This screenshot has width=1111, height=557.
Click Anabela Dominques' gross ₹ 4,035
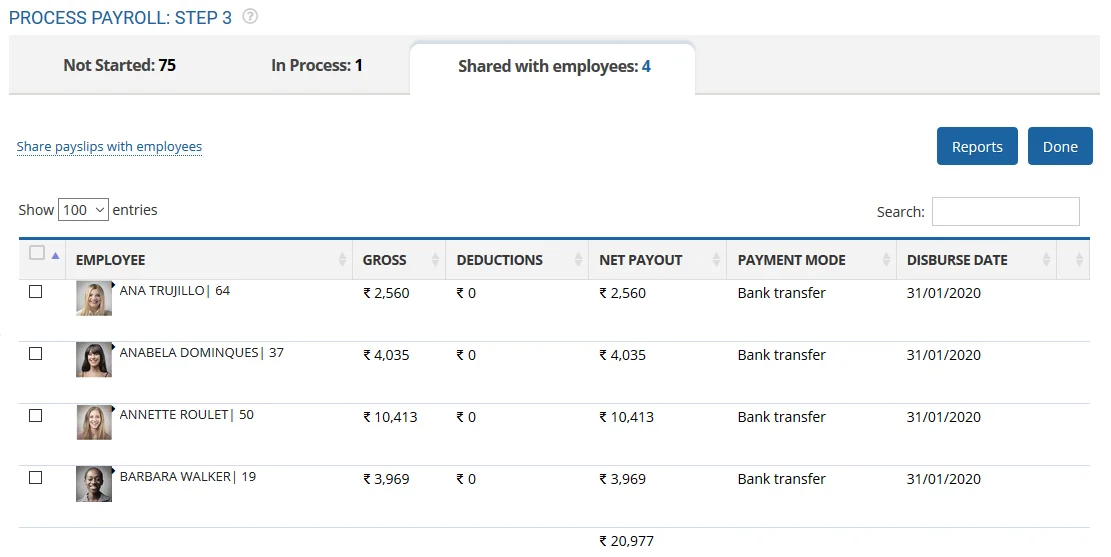[386, 355]
